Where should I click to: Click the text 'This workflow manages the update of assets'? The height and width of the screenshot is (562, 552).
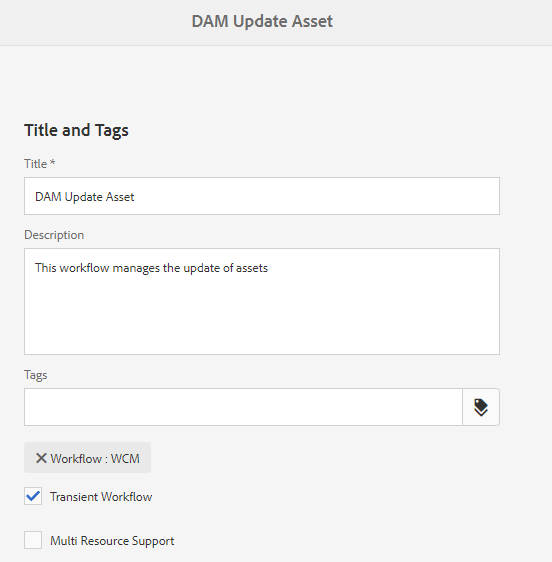click(x=151, y=268)
